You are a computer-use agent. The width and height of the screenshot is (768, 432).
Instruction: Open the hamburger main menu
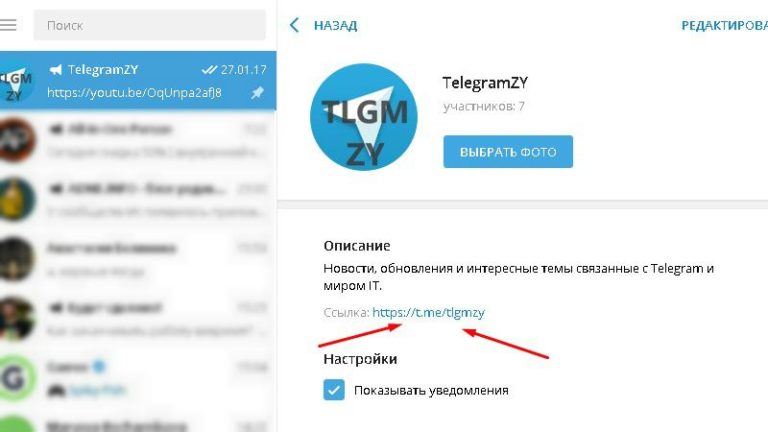(x=8, y=24)
